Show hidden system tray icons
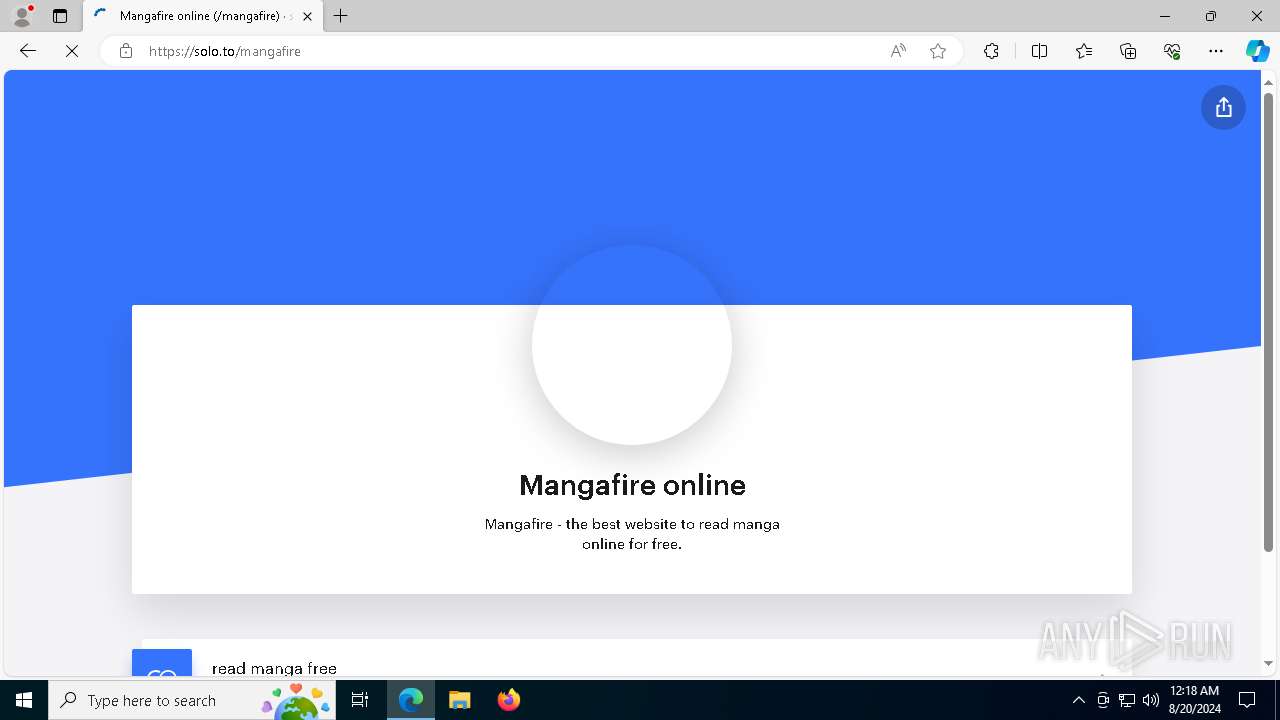This screenshot has width=1280, height=720. [x=1078, y=700]
